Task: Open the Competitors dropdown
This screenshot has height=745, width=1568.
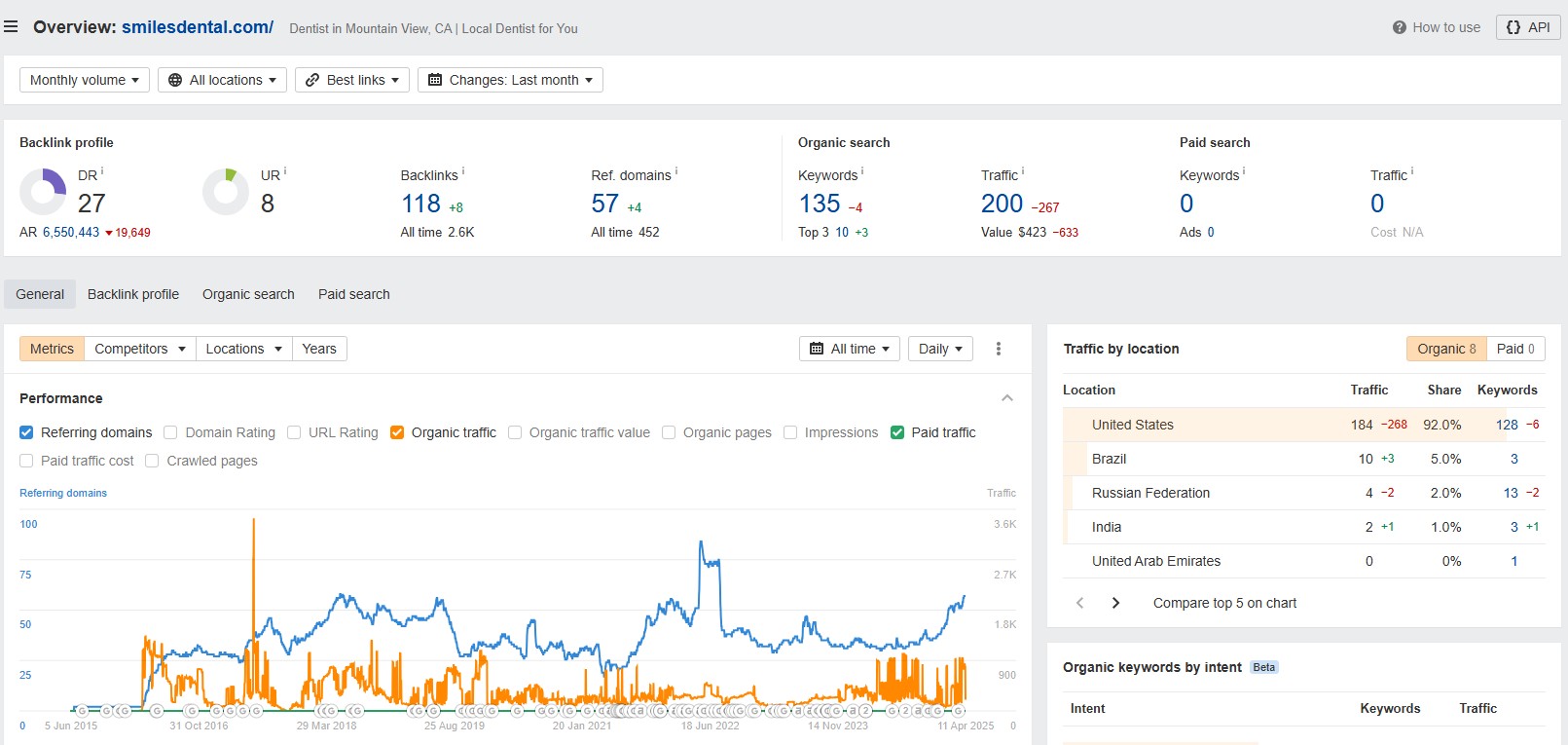Action: (139, 349)
